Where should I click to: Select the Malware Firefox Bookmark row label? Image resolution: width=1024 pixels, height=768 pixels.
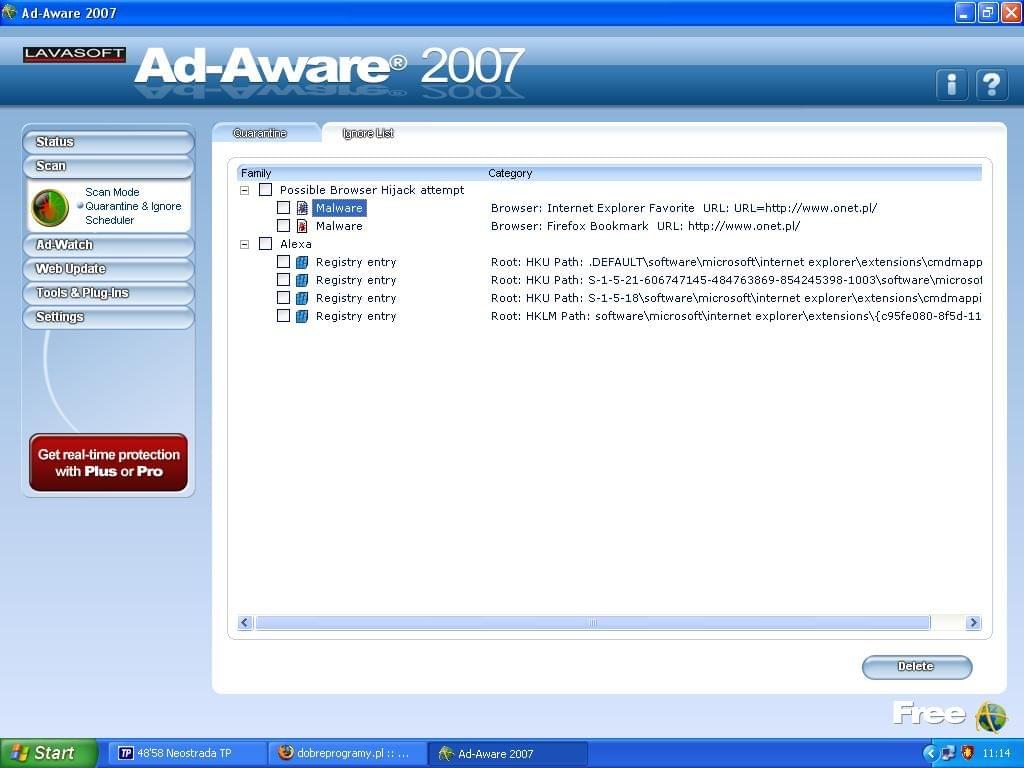click(x=339, y=226)
